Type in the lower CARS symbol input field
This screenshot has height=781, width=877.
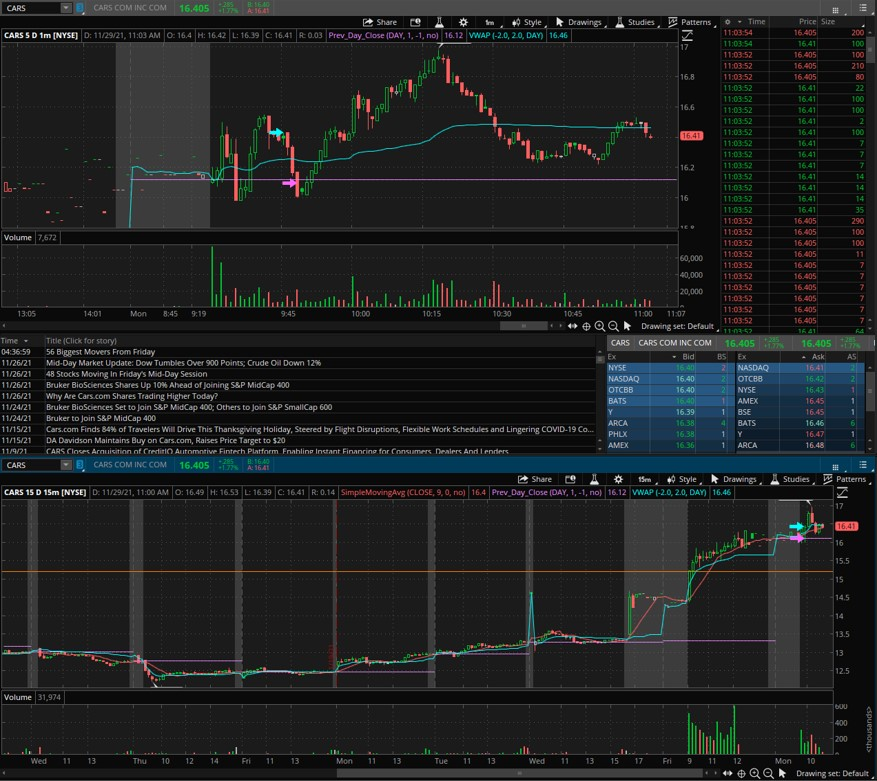click(32, 465)
